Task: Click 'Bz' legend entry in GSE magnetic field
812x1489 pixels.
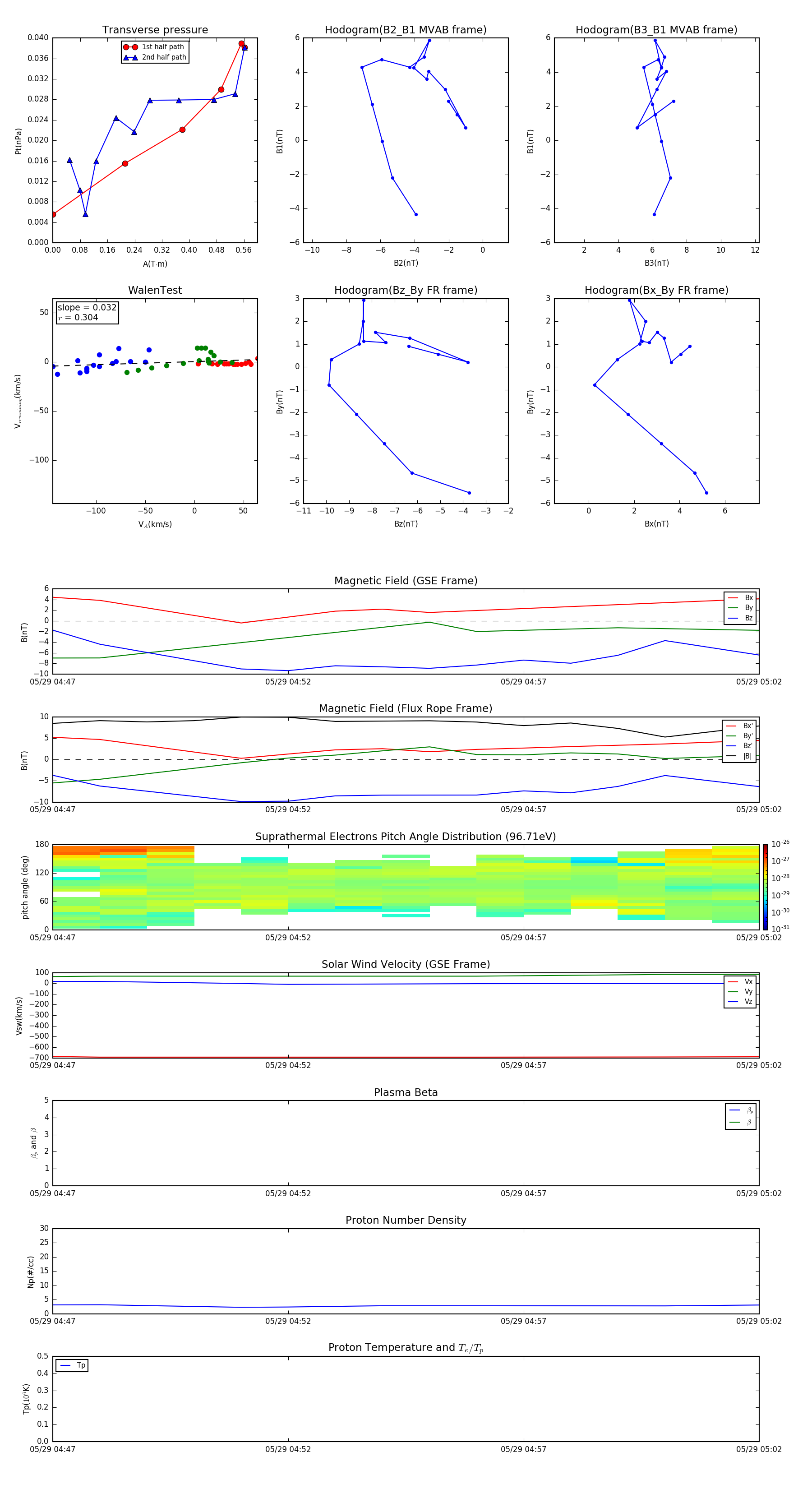Action: coord(740,618)
